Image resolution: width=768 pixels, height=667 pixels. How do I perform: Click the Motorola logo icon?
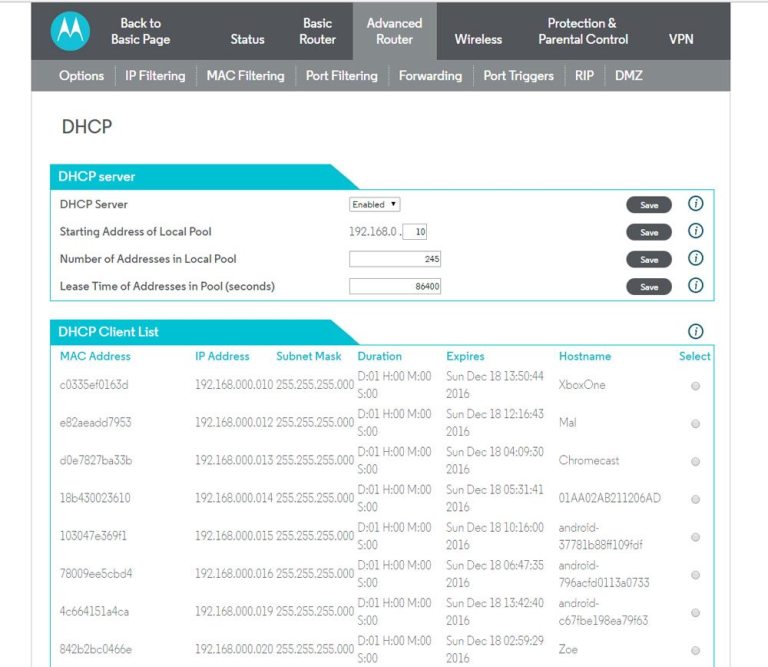point(70,31)
